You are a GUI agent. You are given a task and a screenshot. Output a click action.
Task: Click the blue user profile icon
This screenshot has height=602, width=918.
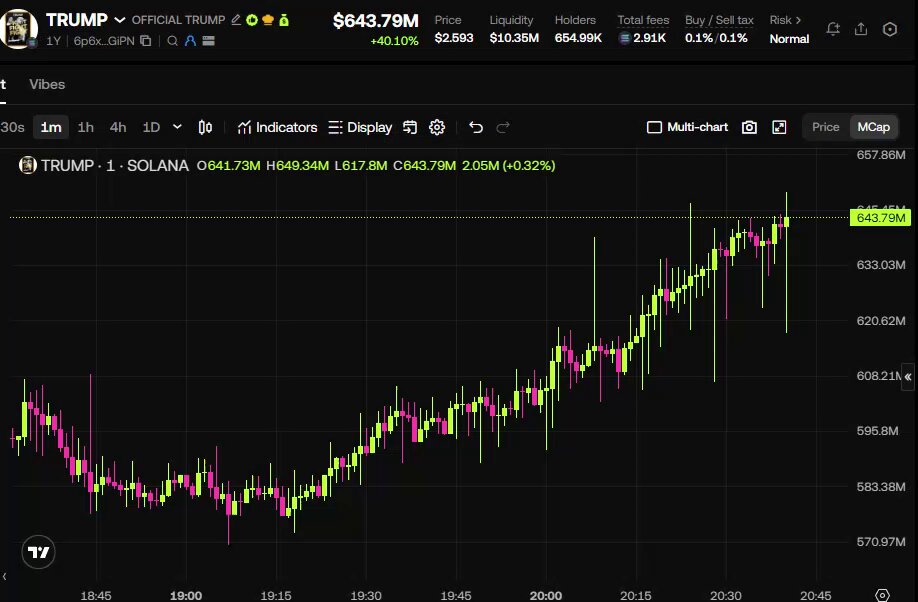[190, 41]
